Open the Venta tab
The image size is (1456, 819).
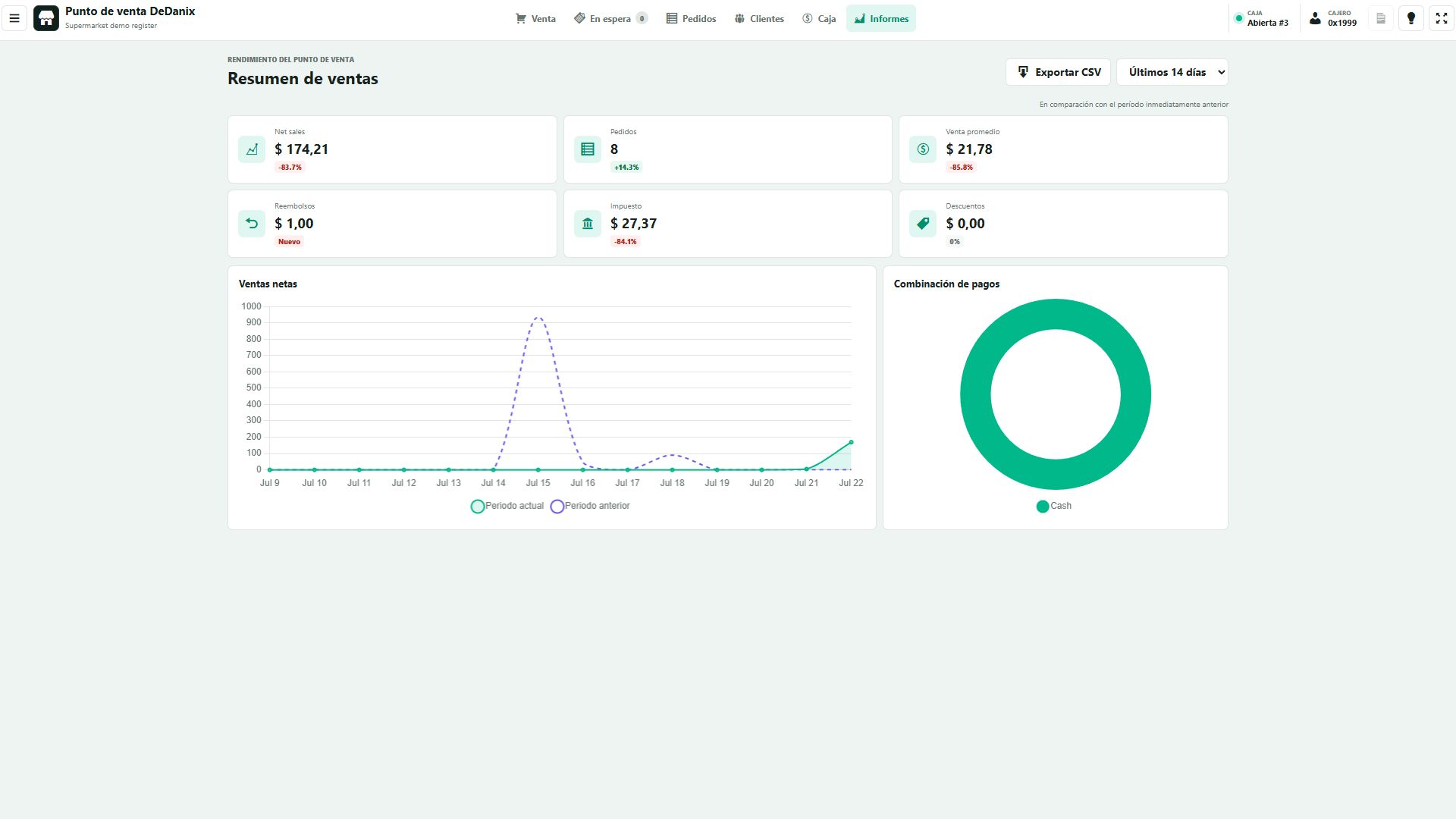[535, 18]
